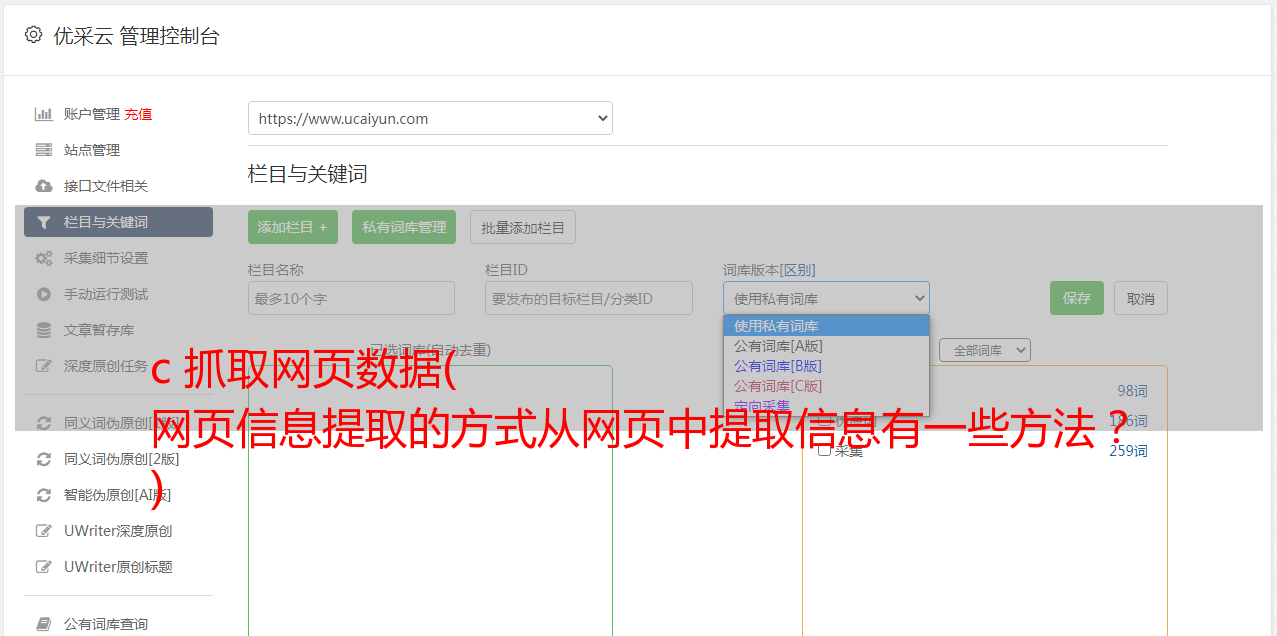Click the green 保存 button
The width and height of the screenshot is (1277, 636).
click(x=1077, y=298)
